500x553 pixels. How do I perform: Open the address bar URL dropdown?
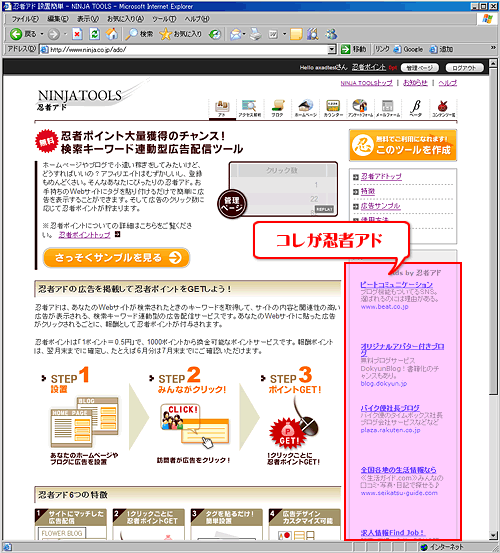(331, 49)
